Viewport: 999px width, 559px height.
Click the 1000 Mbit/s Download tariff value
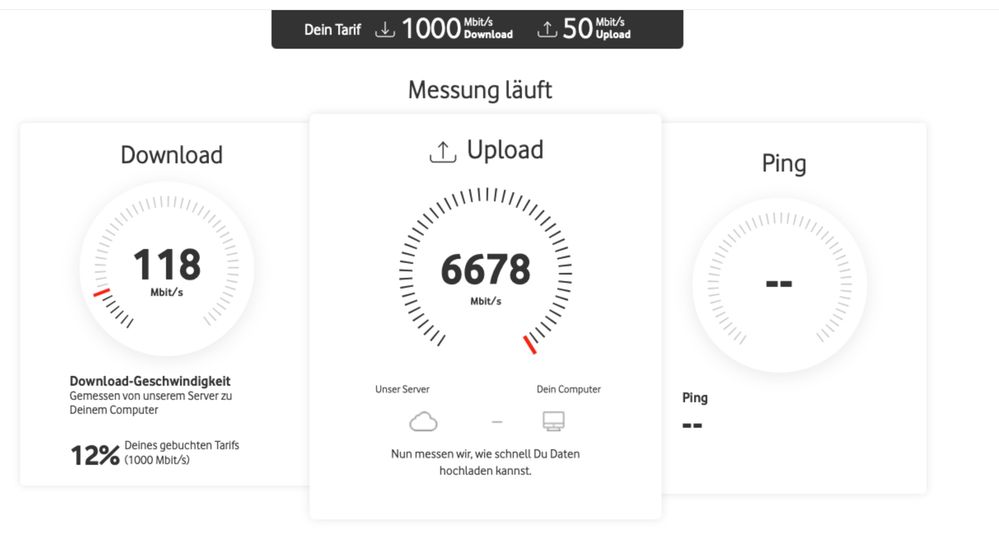457,29
